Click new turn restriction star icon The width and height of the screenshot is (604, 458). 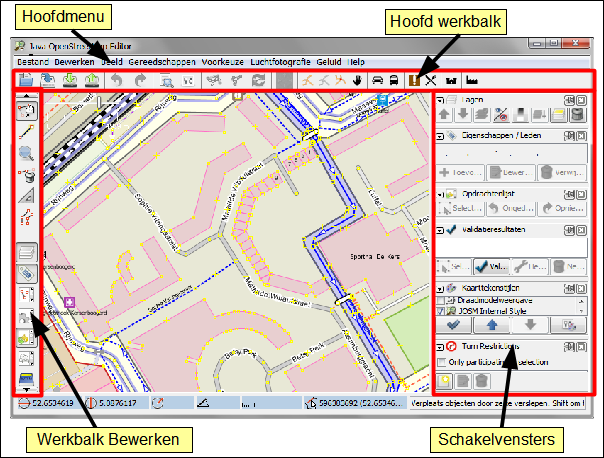click(x=445, y=381)
